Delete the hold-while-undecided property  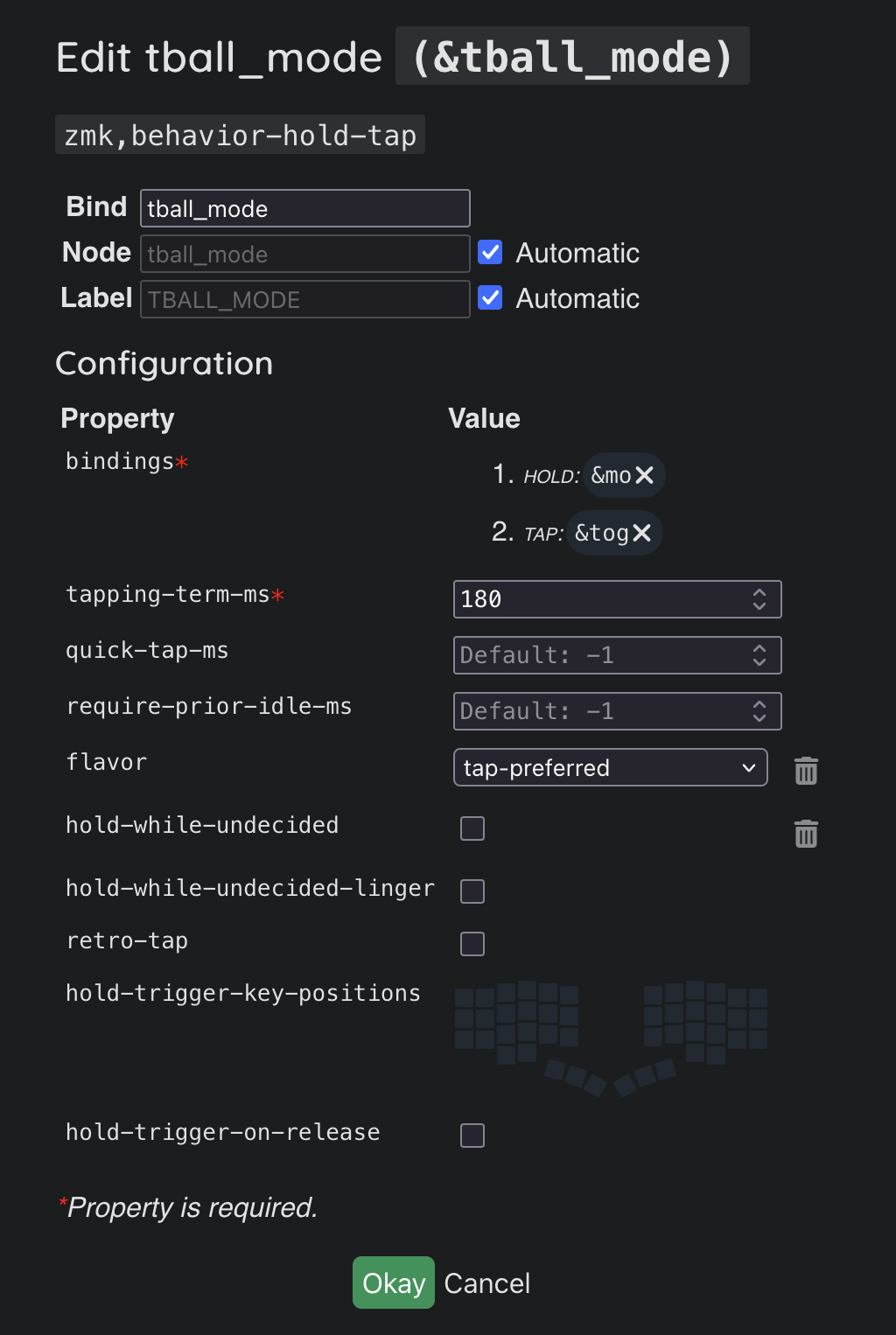click(806, 834)
